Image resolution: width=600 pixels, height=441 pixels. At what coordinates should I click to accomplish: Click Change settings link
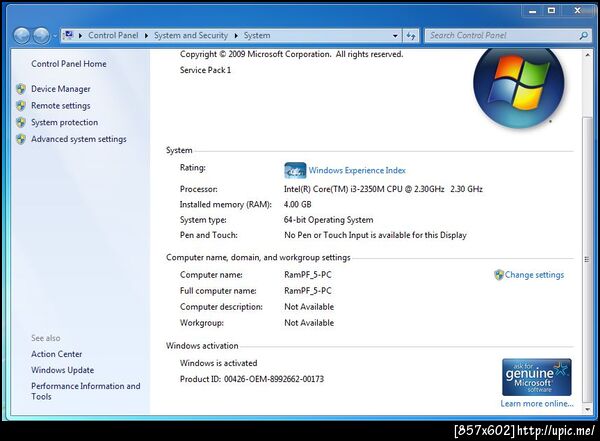click(534, 275)
